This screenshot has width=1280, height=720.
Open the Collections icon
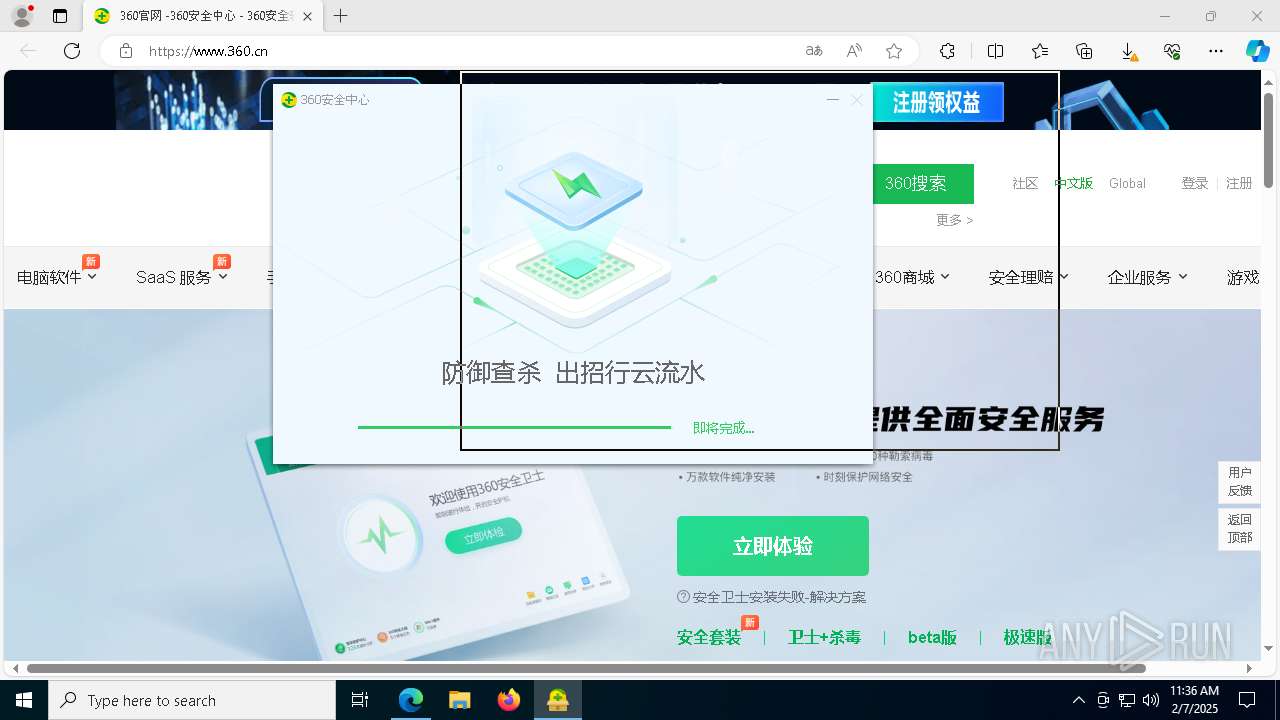click(1084, 51)
